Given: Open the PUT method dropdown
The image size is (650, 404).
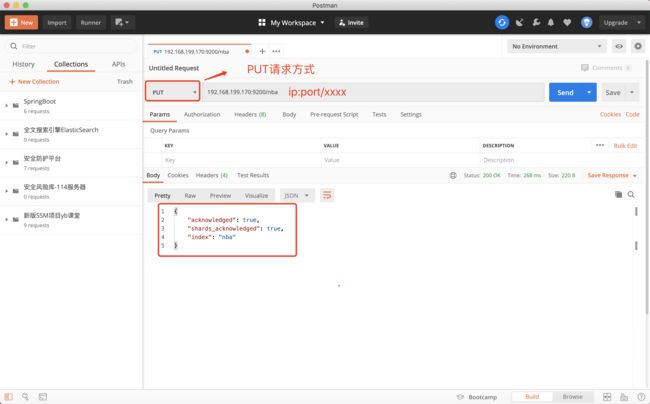Looking at the screenshot, I should (x=172, y=92).
